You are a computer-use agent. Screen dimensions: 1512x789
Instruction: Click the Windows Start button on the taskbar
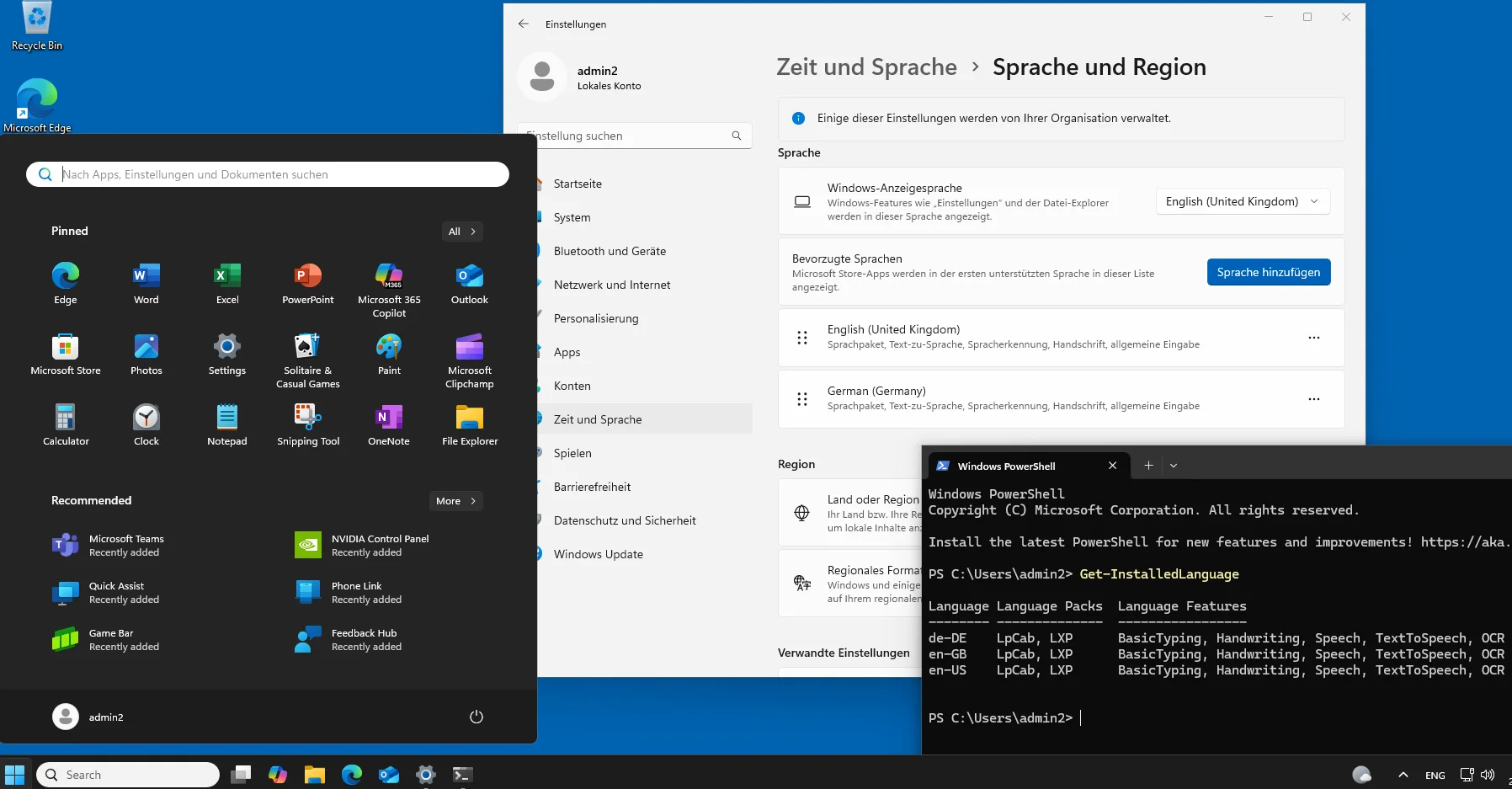pyautogui.click(x=15, y=775)
